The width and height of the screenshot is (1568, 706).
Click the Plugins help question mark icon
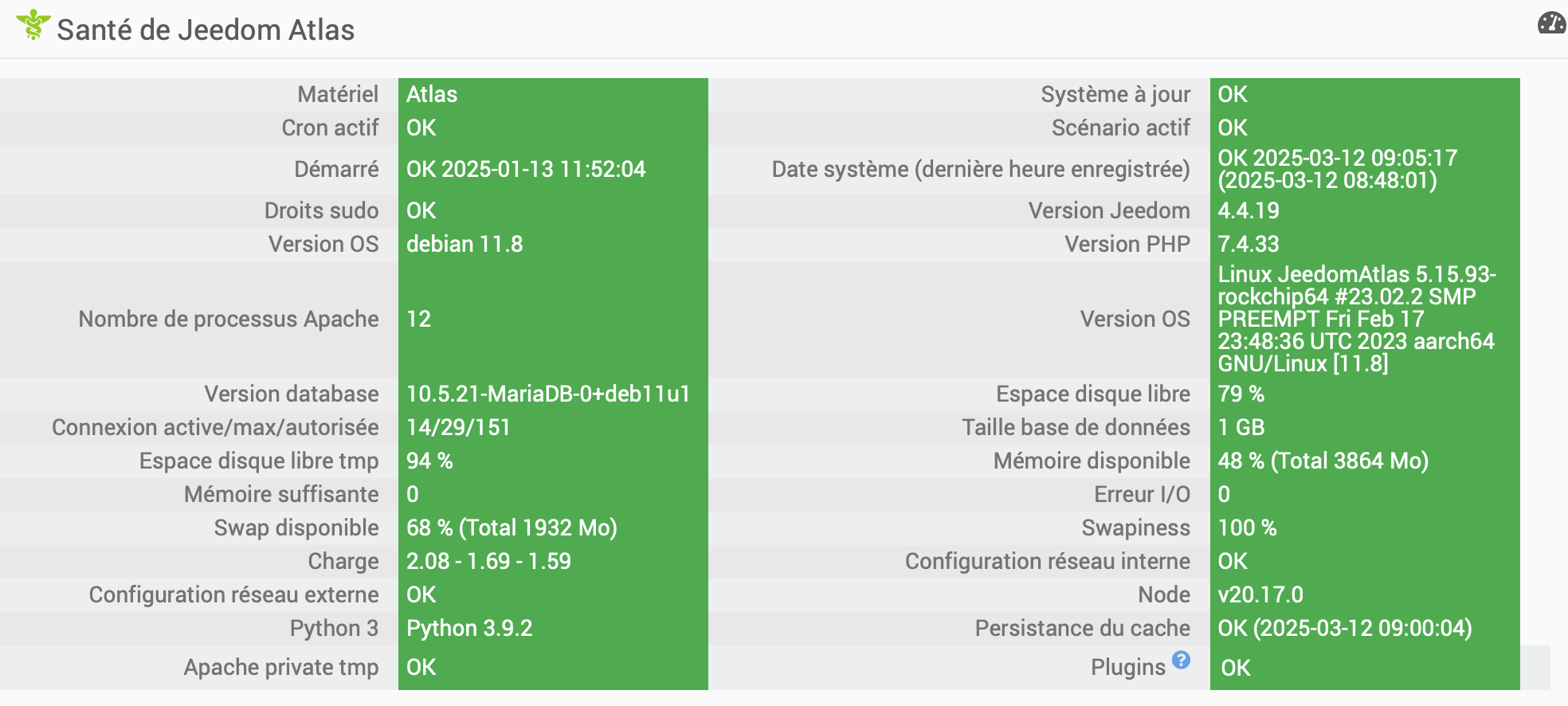pyautogui.click(x=1181, y=660)
